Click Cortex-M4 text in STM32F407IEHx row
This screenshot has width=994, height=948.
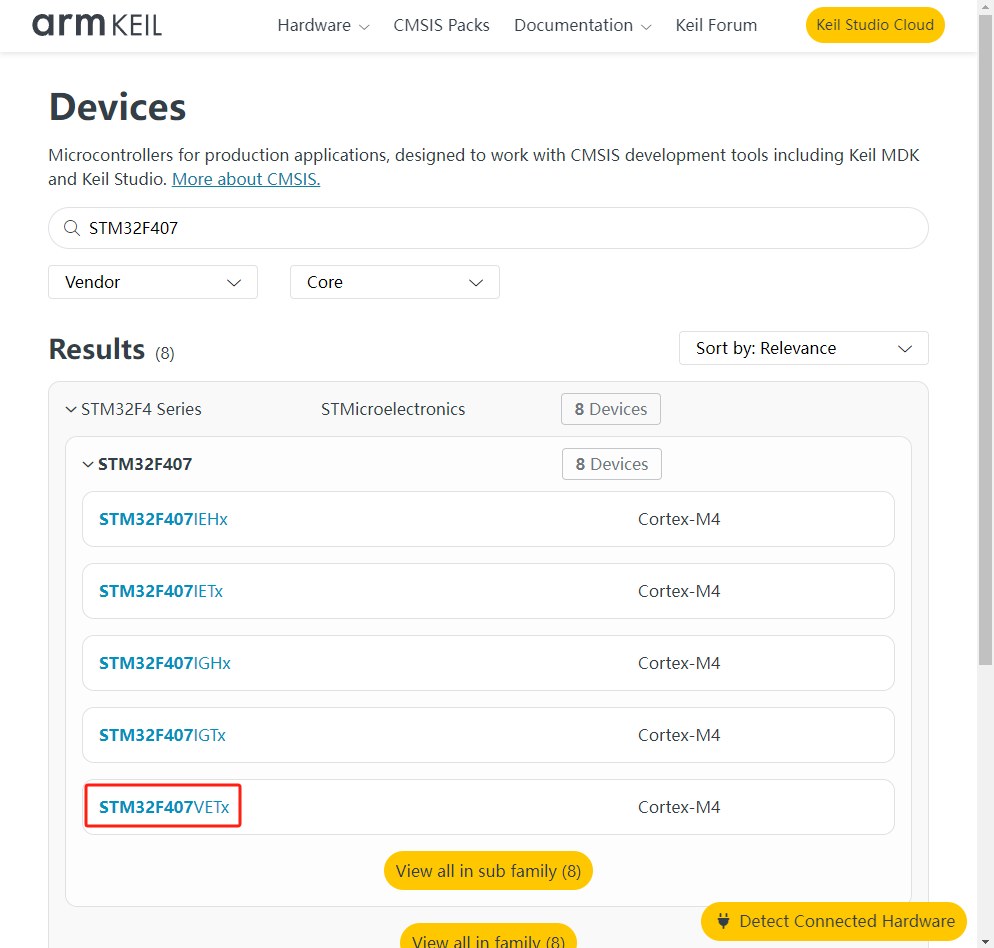point(678,519)
